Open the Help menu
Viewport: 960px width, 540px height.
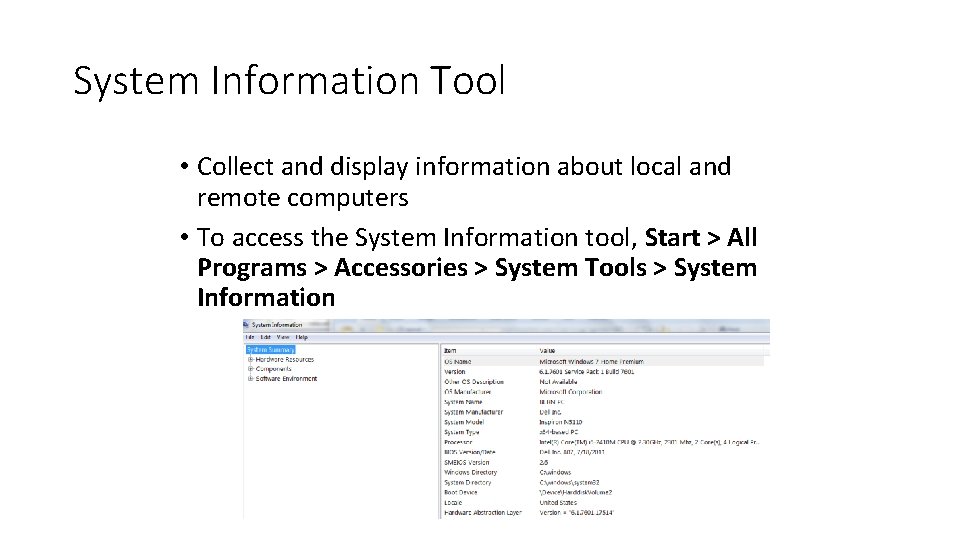point(302,337)
